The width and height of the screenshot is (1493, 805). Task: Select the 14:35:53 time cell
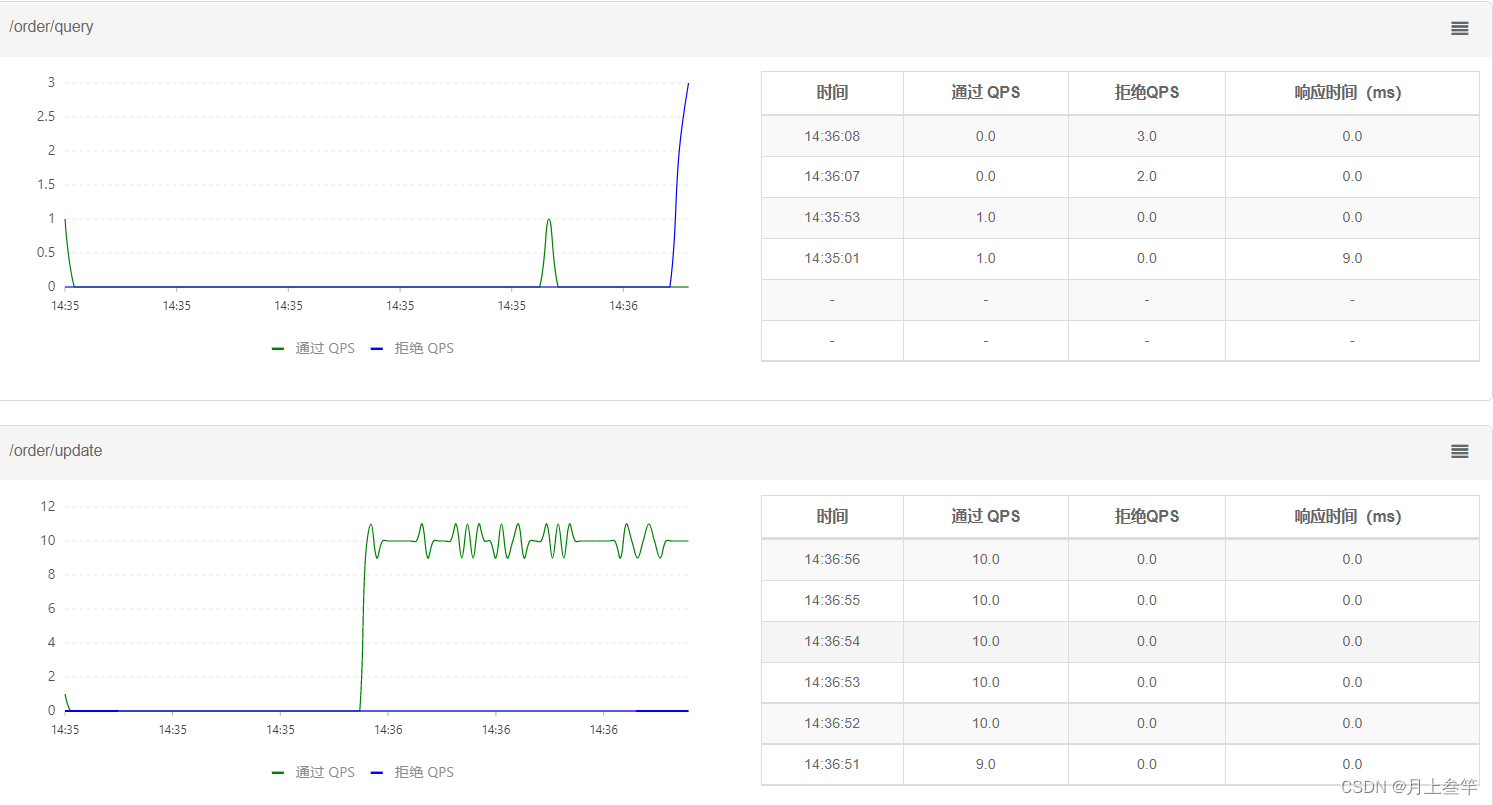tap(832, 217)
